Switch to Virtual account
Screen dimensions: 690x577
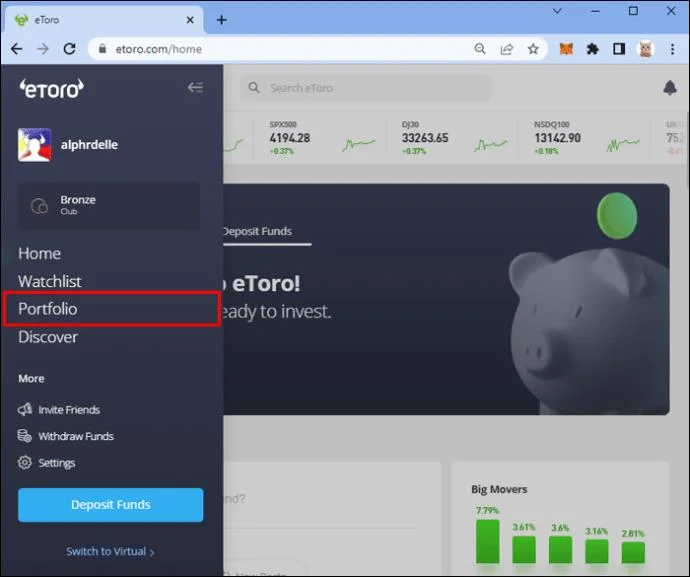[x=110, y=551]
